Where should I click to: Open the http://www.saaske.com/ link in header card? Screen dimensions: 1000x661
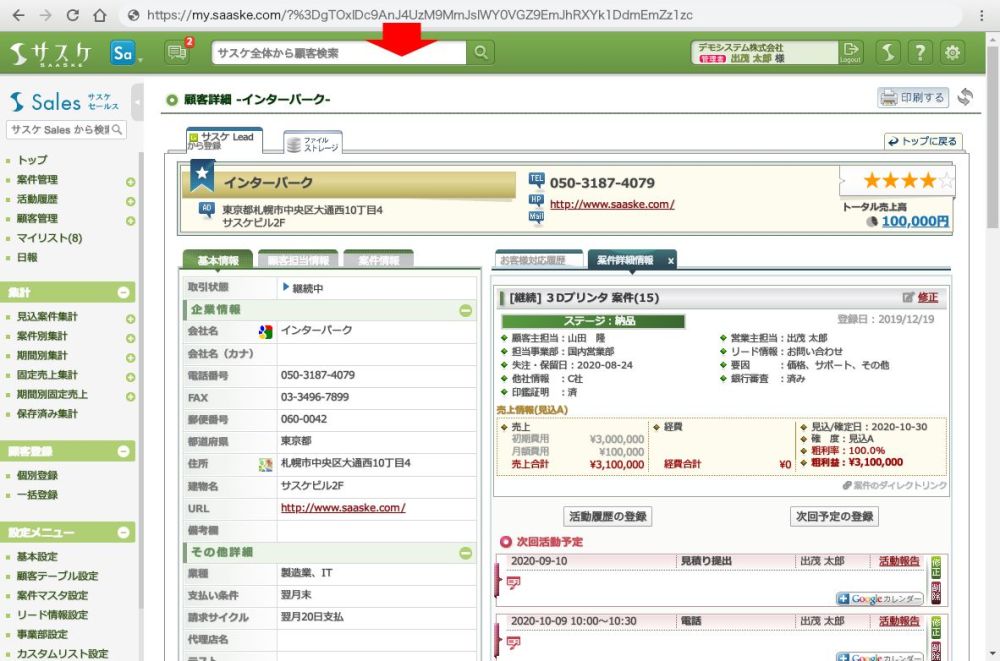coord(611,204)
